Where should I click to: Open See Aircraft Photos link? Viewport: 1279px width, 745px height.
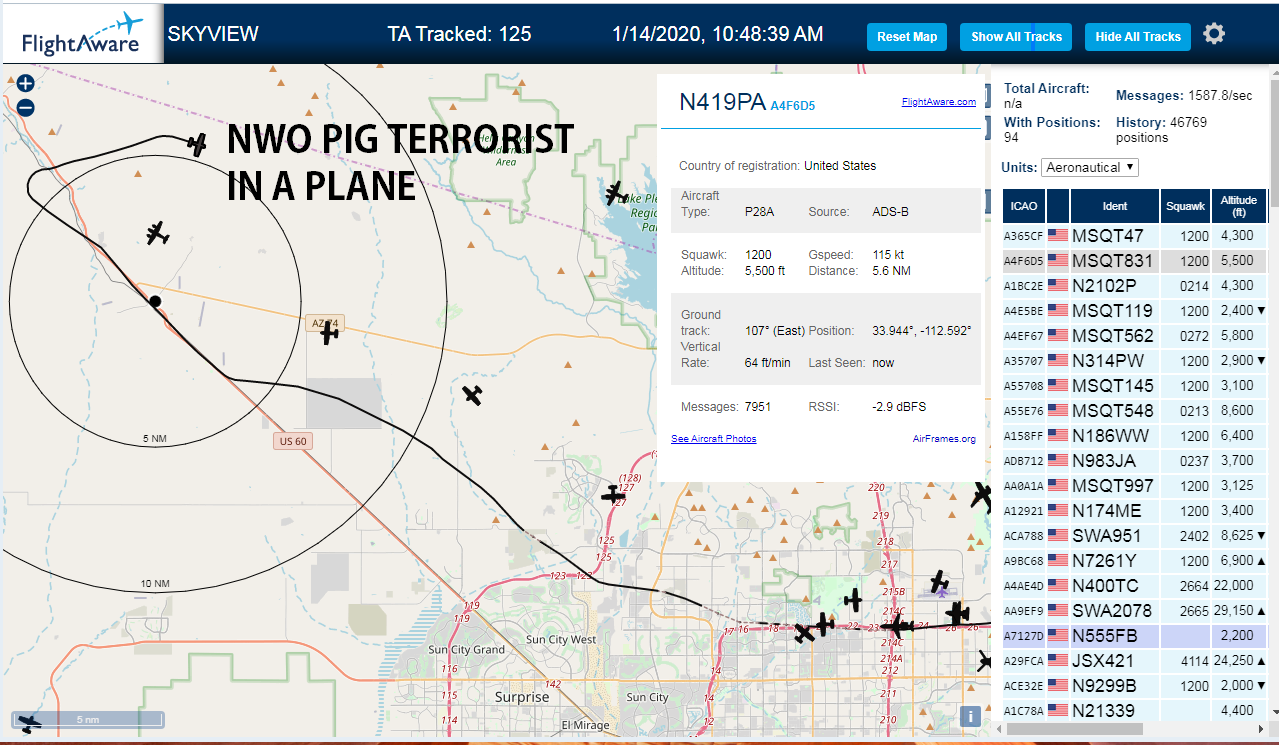click(x=714, y=439)
